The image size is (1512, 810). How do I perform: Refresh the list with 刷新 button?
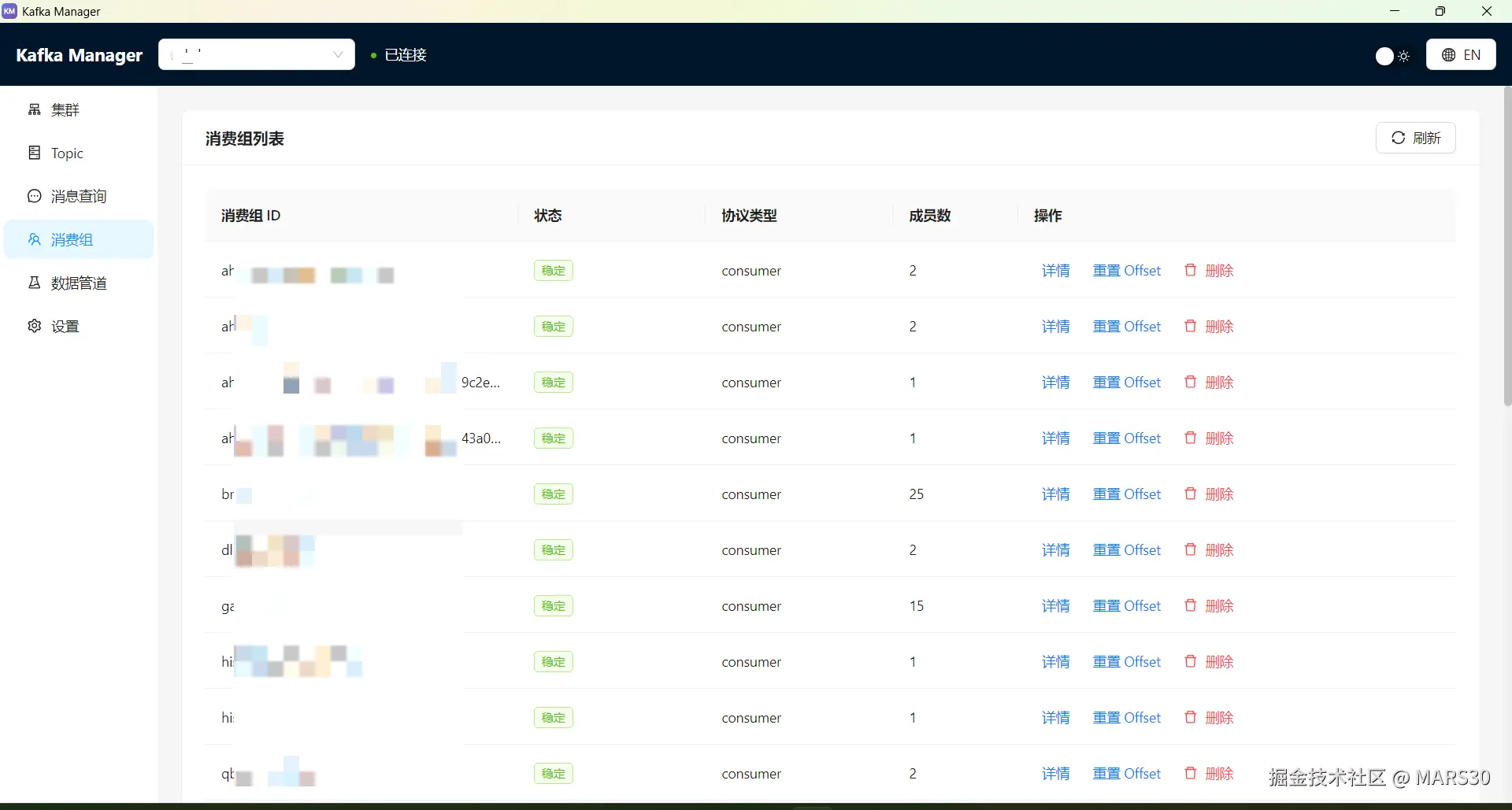tap(1415, 138)
